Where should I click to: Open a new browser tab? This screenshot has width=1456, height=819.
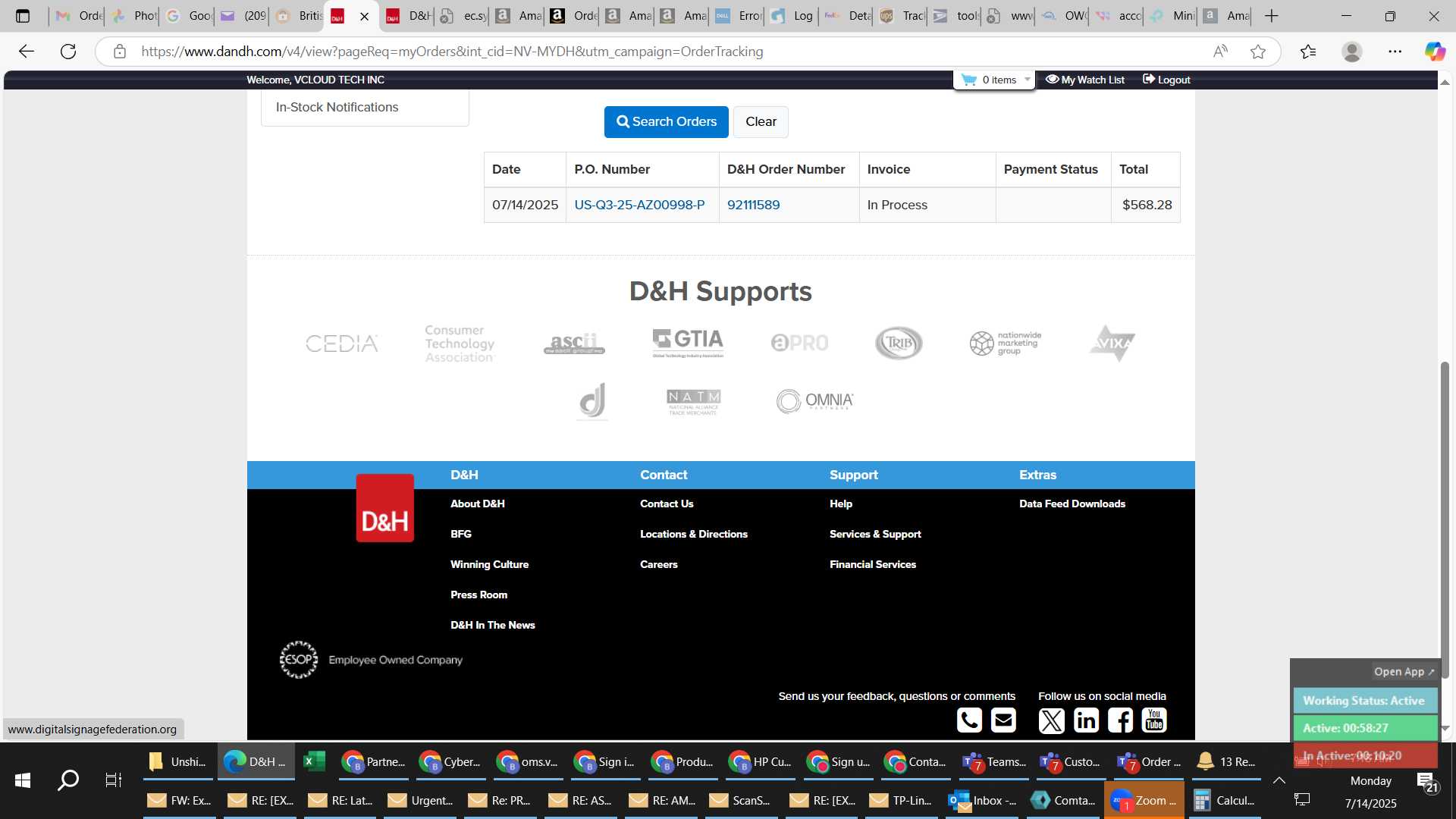pyautogui.click(x=1272, y=16)
